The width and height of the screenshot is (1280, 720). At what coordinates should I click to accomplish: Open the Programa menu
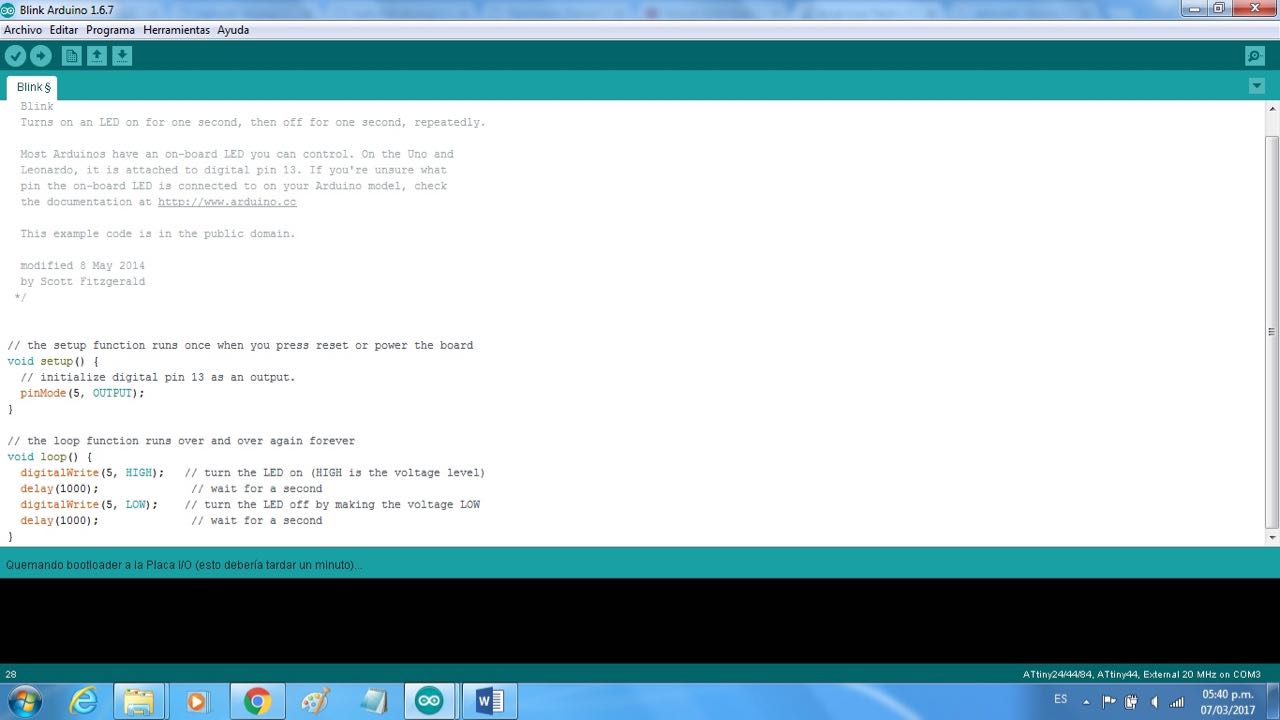pyautogui.click(x=110, y=30)
